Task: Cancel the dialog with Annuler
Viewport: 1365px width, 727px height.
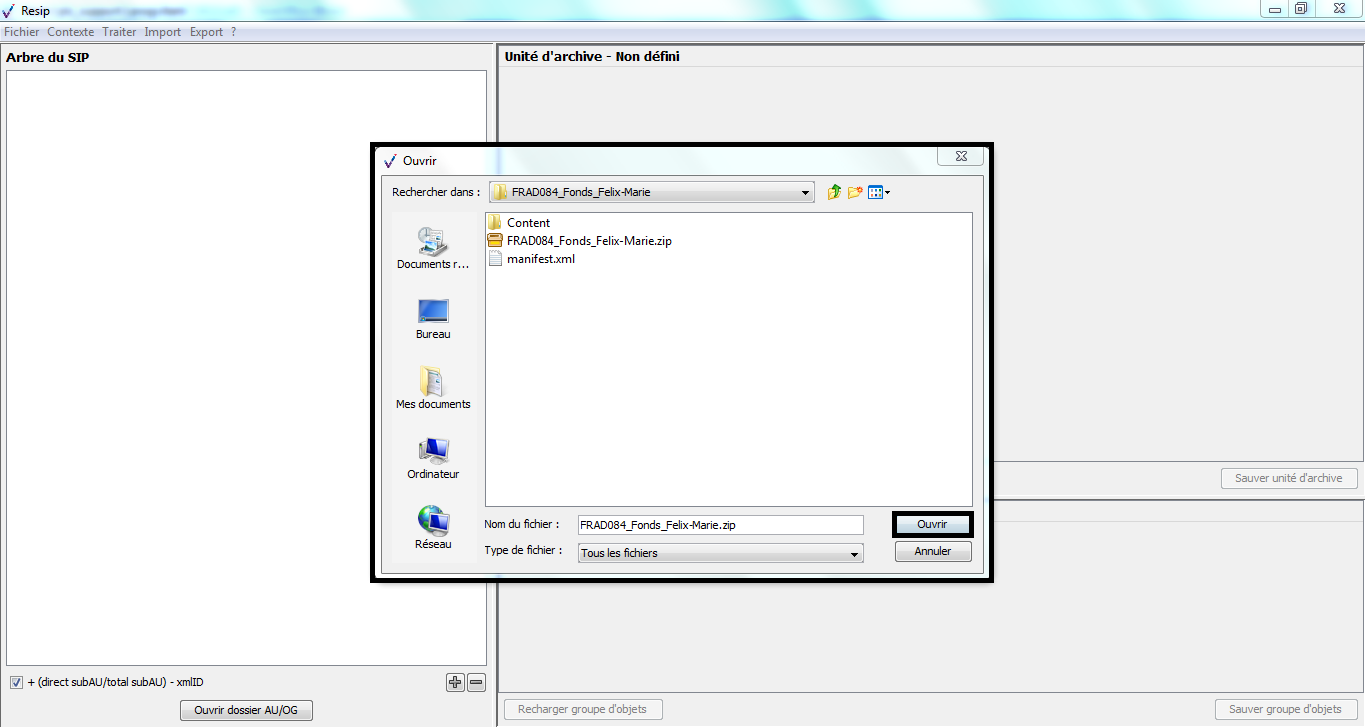Action: point(932,551)
